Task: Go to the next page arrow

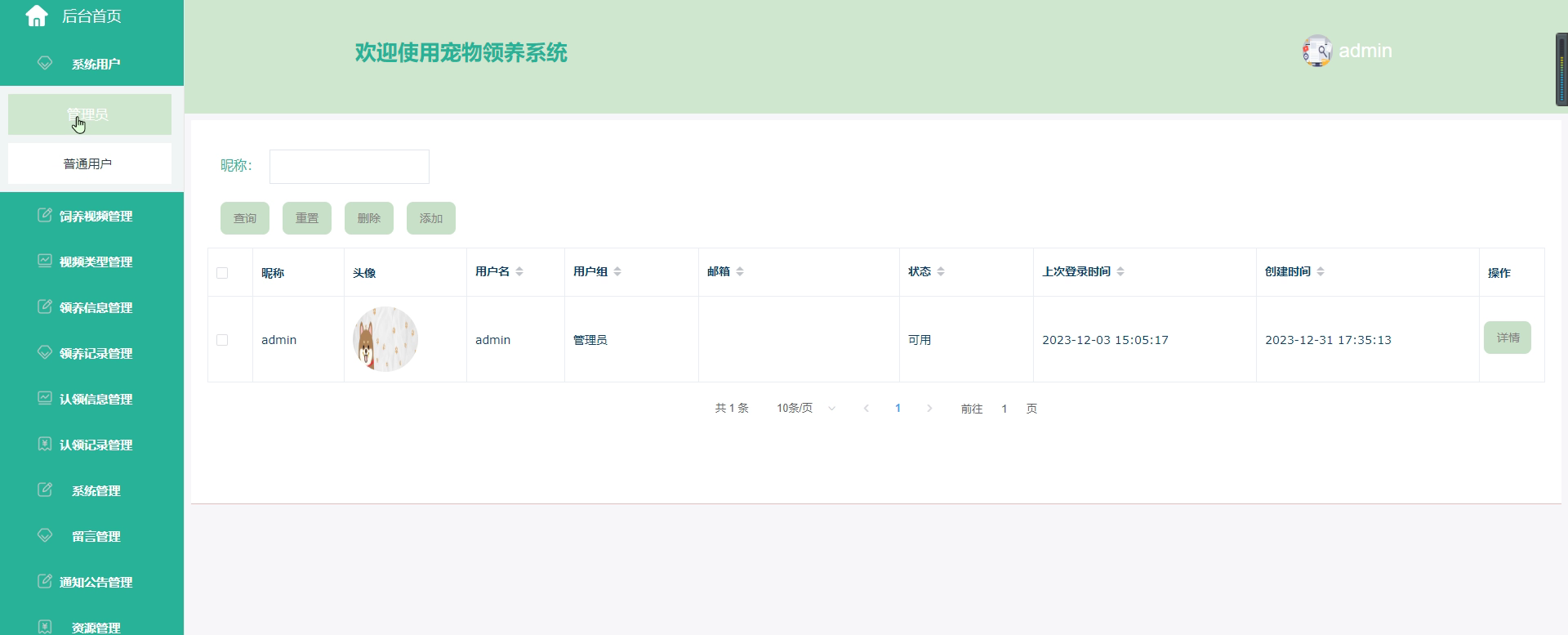Action: 929,408
